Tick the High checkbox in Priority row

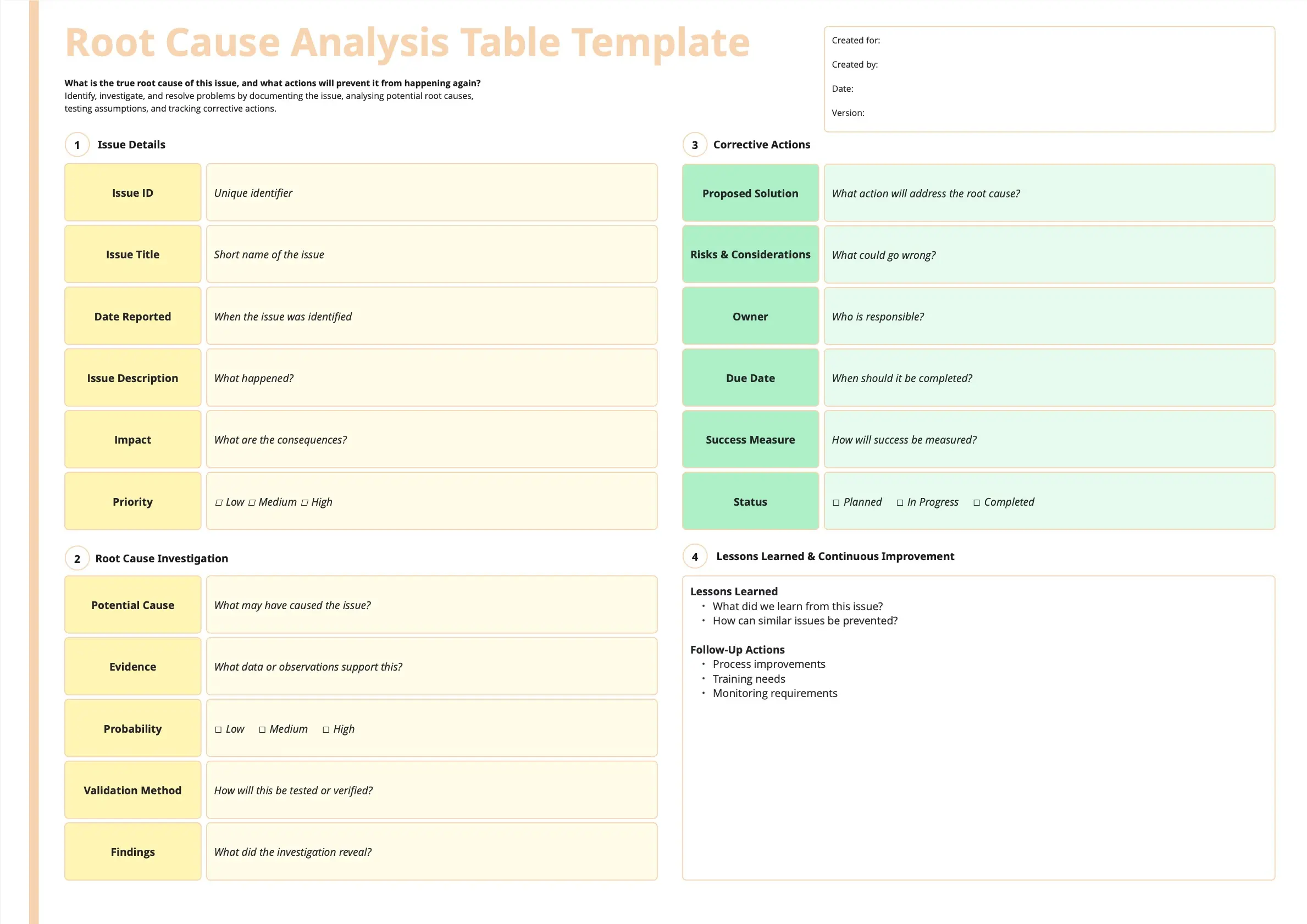point(304,503)
